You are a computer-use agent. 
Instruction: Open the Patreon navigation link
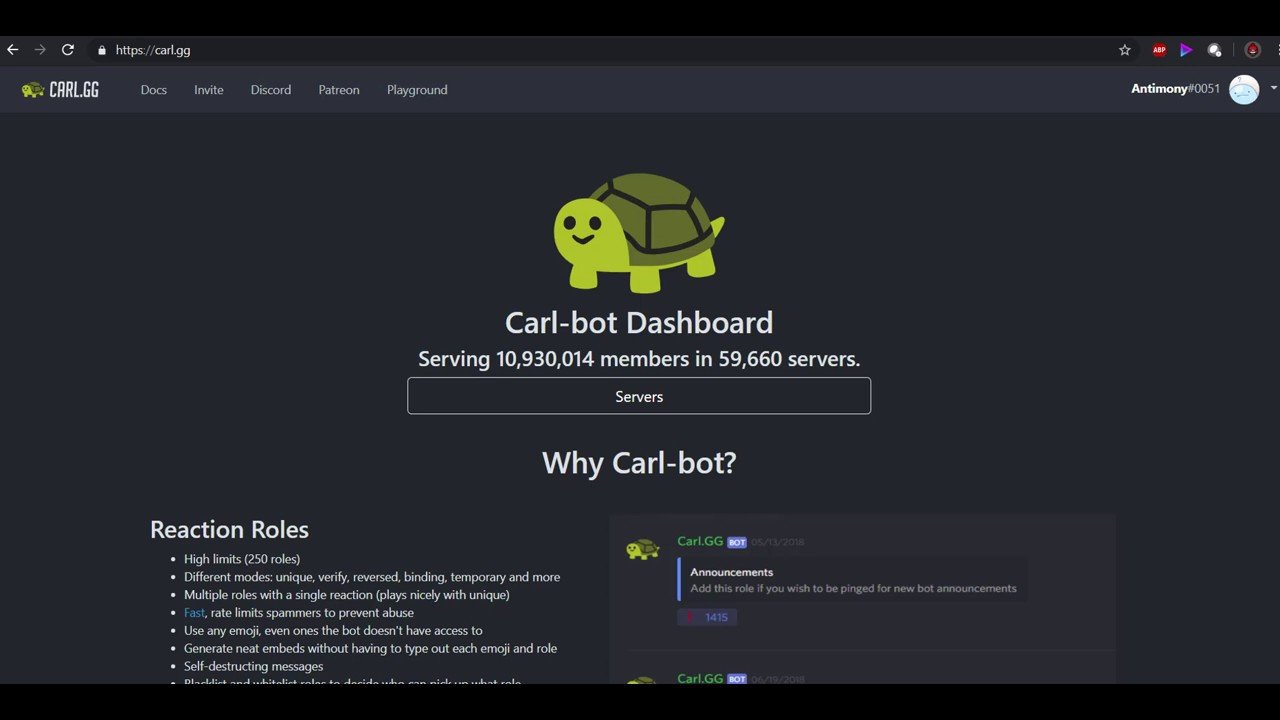click(x=339, y=90)
